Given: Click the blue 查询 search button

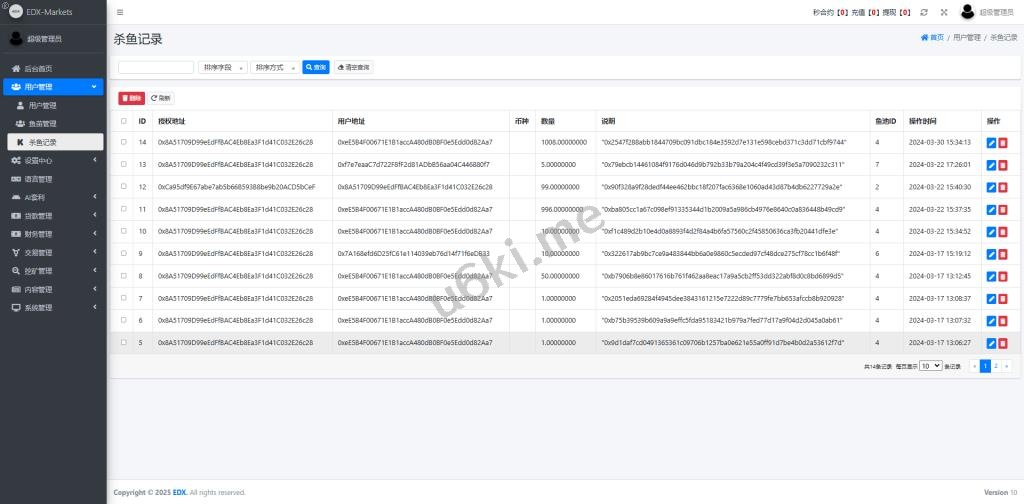Looking at the screenshot, I should (315, 67).
